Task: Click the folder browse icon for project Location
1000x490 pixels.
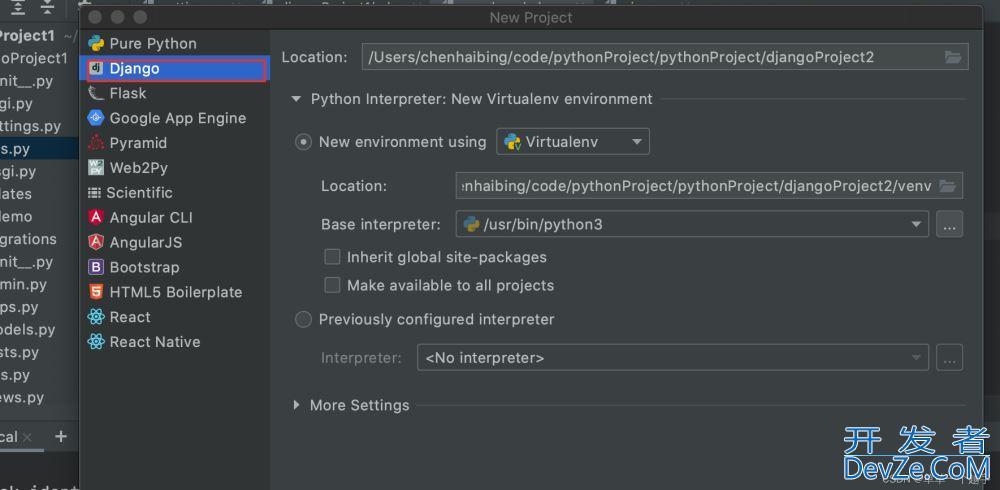Action: pyautogui.click(x=952, y=57)
